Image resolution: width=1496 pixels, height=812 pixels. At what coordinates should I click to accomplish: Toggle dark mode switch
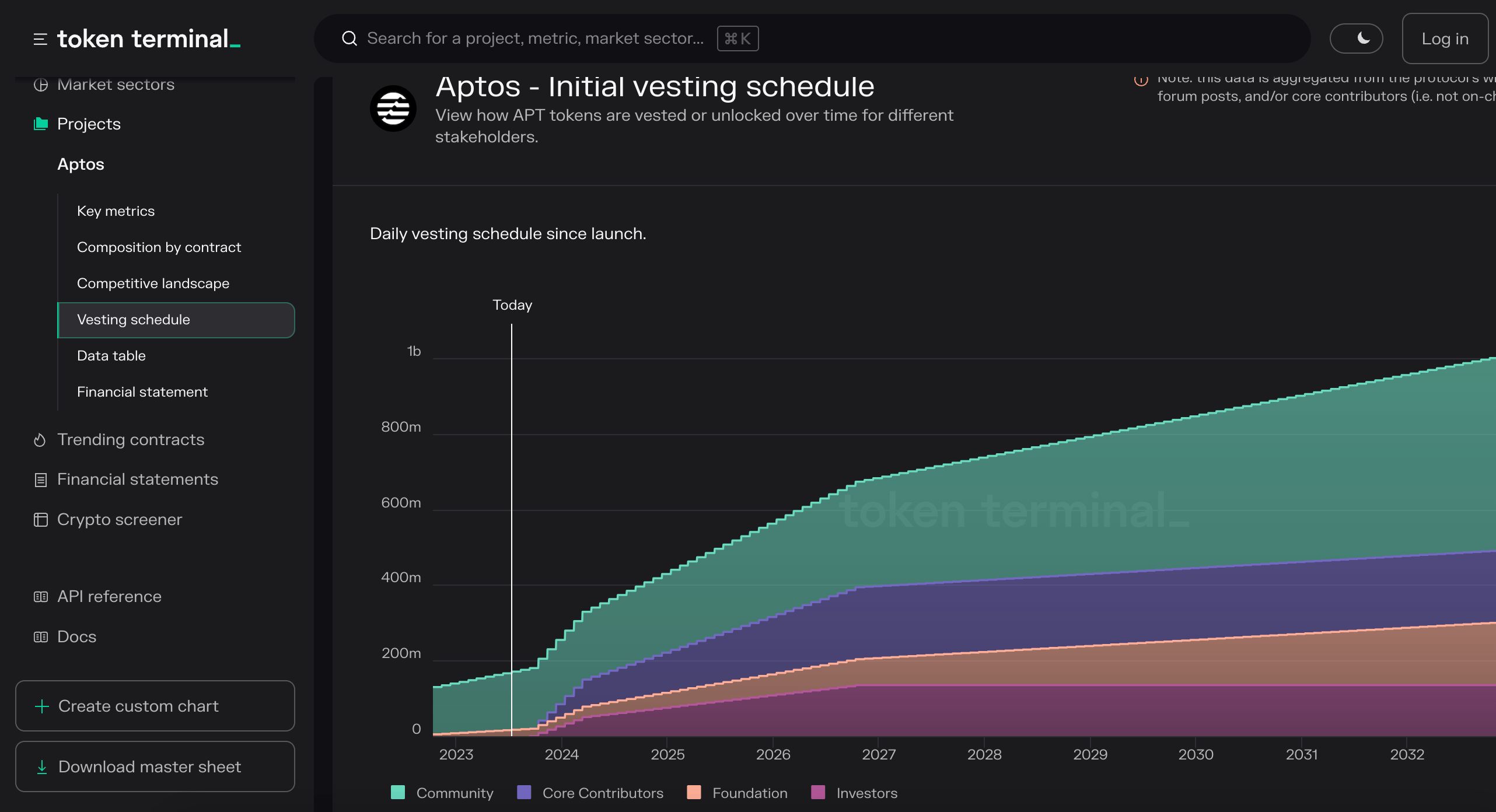(x=1356, y=38)
